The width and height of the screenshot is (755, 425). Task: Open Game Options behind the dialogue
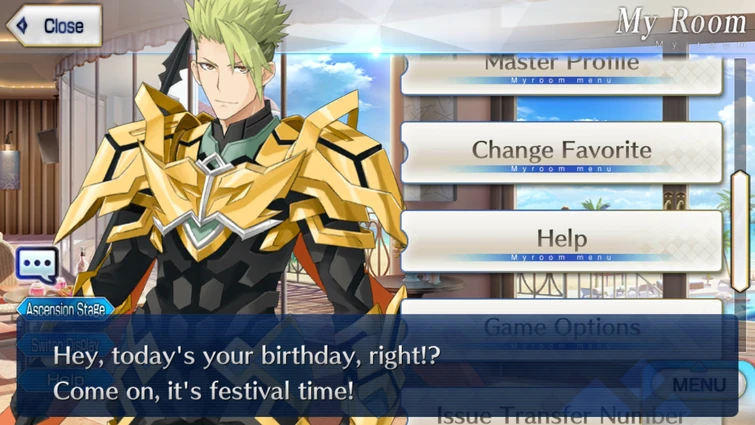pyautogui.click(x=561, y=330)
